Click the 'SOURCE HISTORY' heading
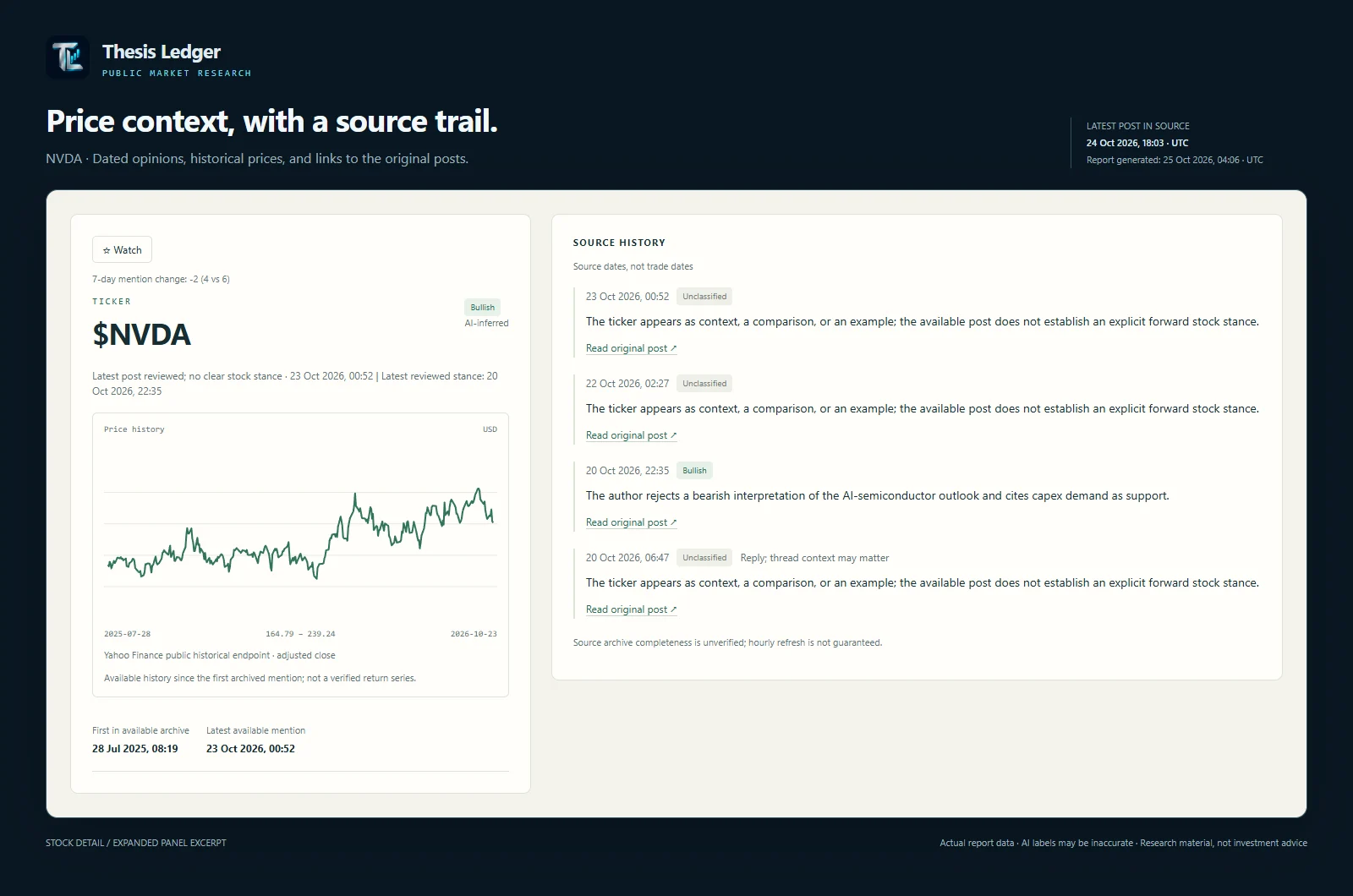The width and height of the screenshot is (1353, 896). tap(619, 243)
